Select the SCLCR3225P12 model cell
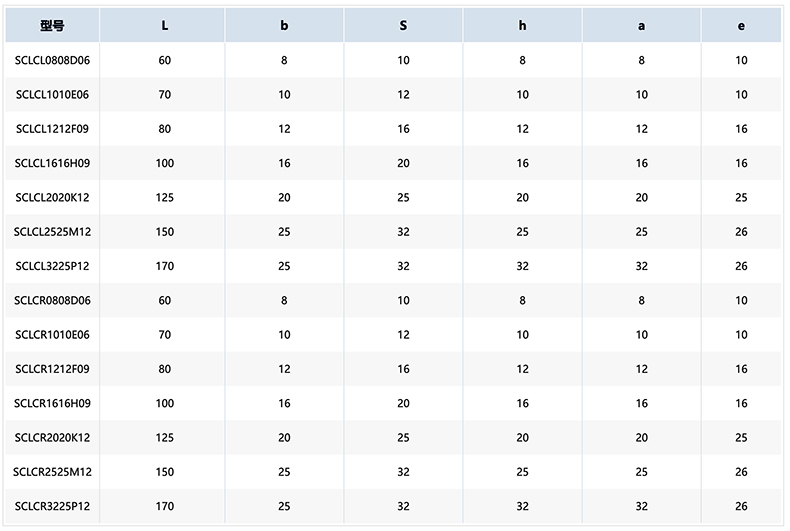This screenshot has height=531, width=790. 53,506
